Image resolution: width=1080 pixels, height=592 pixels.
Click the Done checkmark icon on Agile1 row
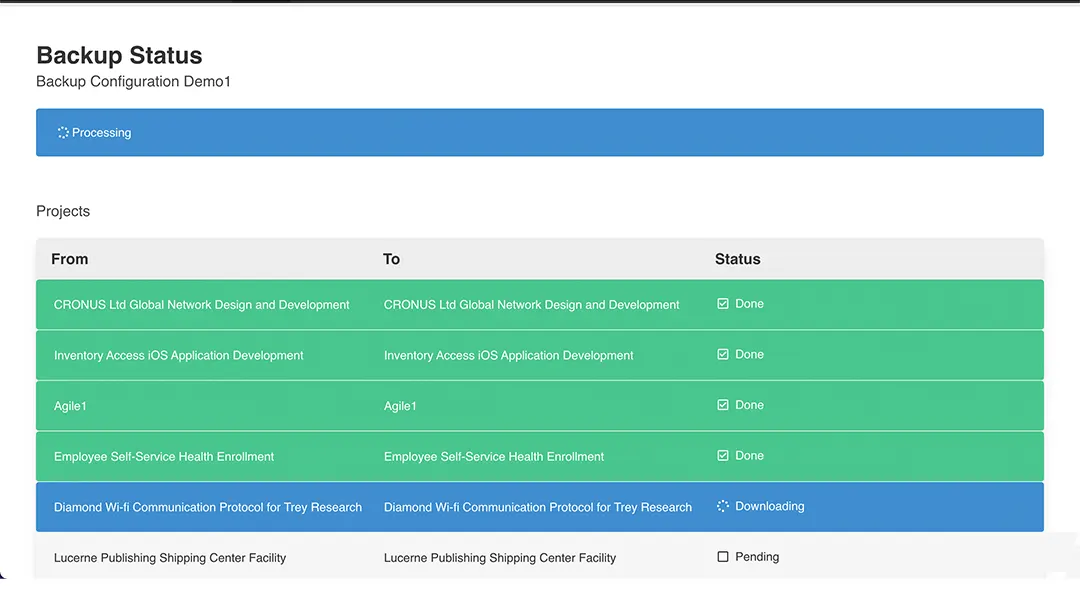coord(721,404)
